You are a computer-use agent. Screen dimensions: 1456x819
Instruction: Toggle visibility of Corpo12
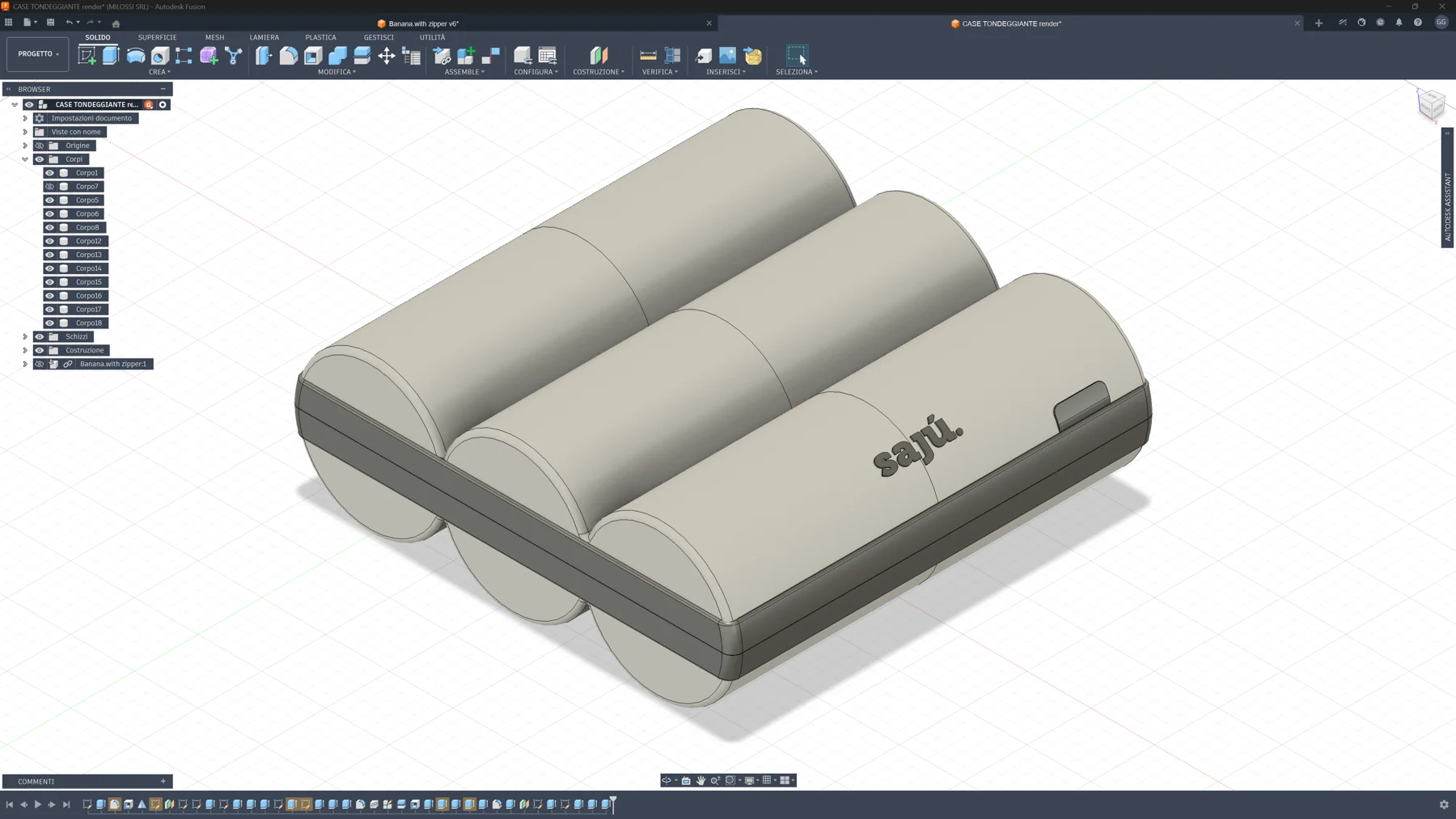click(x=49, y=241)
